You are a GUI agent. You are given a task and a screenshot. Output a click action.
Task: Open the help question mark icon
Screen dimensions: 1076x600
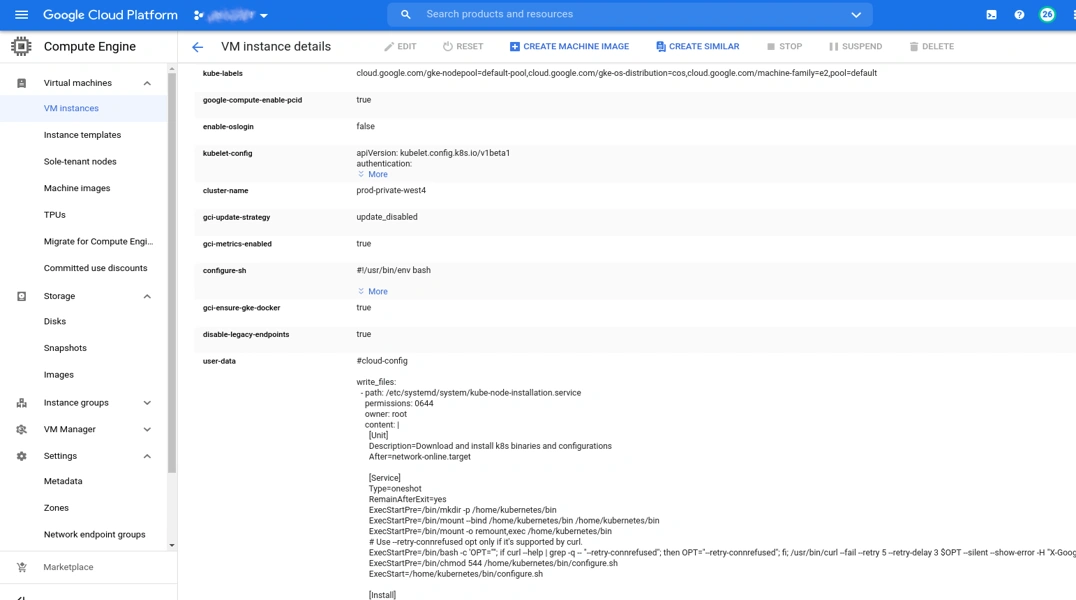click(1019, 14)
